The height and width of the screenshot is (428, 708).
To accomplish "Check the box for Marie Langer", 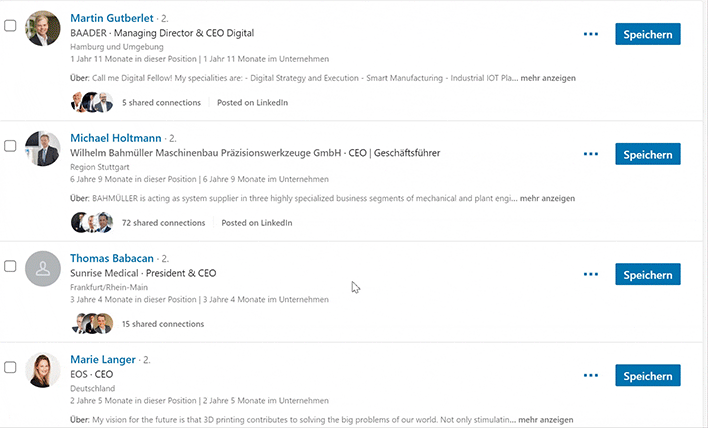I will (x=10, y=367).
